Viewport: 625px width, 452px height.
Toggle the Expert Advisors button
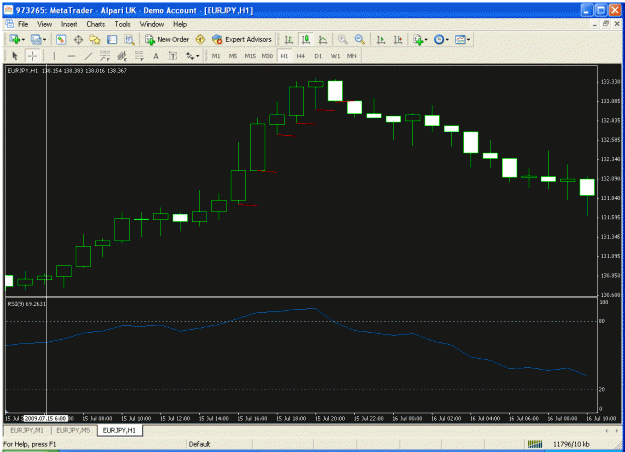242,39
